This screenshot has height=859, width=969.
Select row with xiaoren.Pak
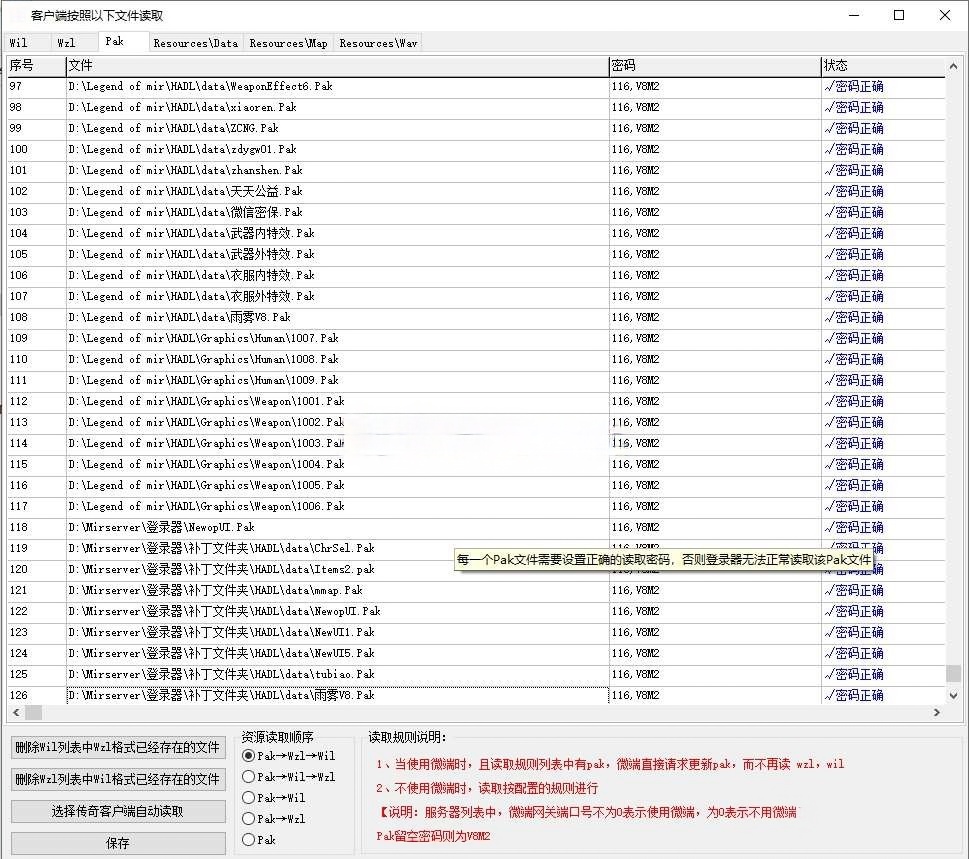click(476, 108)
